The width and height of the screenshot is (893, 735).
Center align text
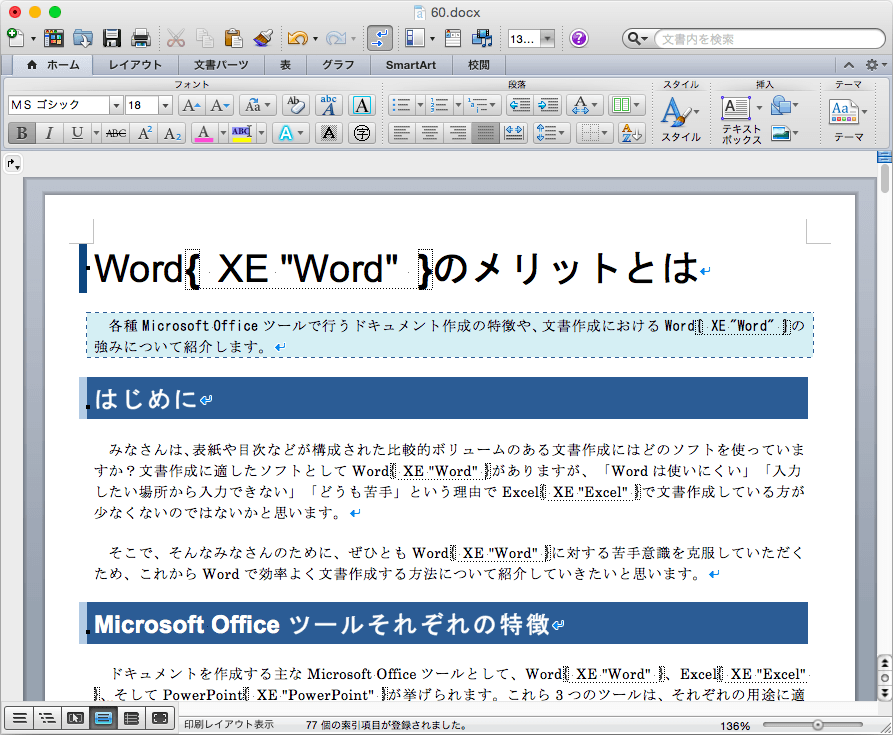tap(429, 133)
